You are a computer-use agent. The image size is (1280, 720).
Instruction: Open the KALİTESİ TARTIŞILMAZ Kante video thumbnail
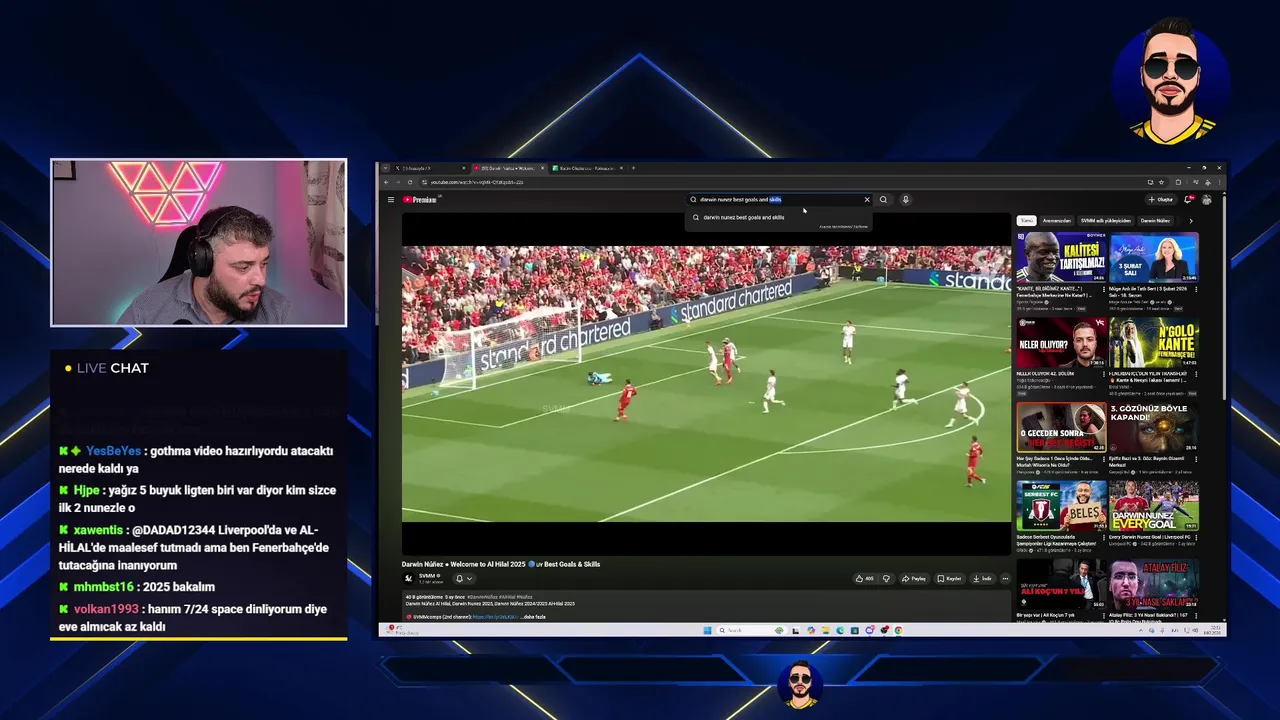1061,257
